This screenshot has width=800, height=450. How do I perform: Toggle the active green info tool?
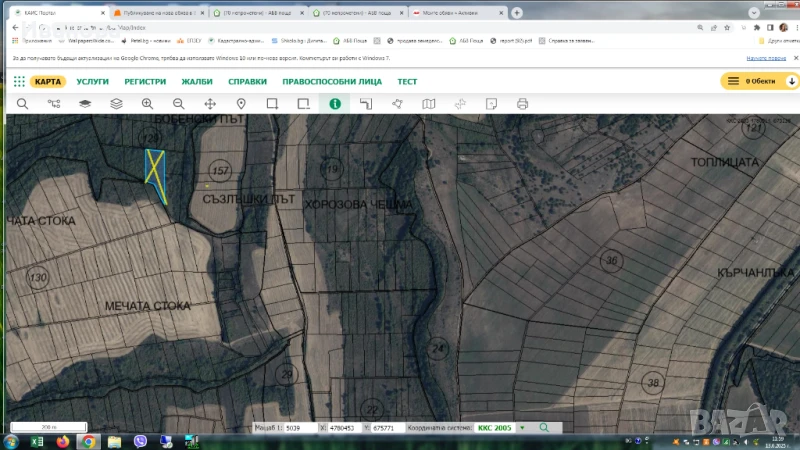click(335, 103)
